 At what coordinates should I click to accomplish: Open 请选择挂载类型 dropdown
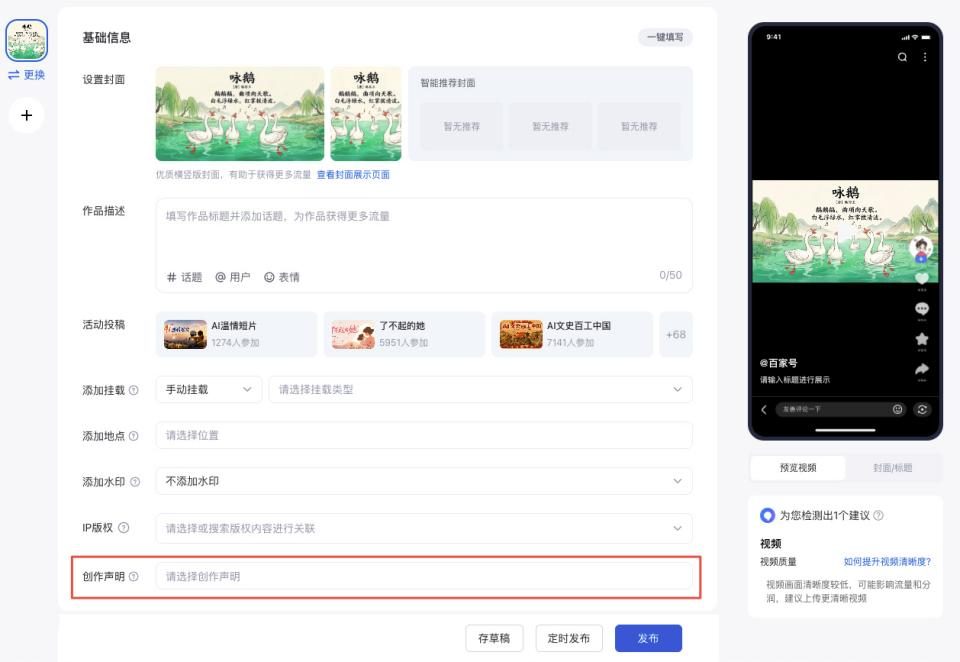tap(481, 389)
